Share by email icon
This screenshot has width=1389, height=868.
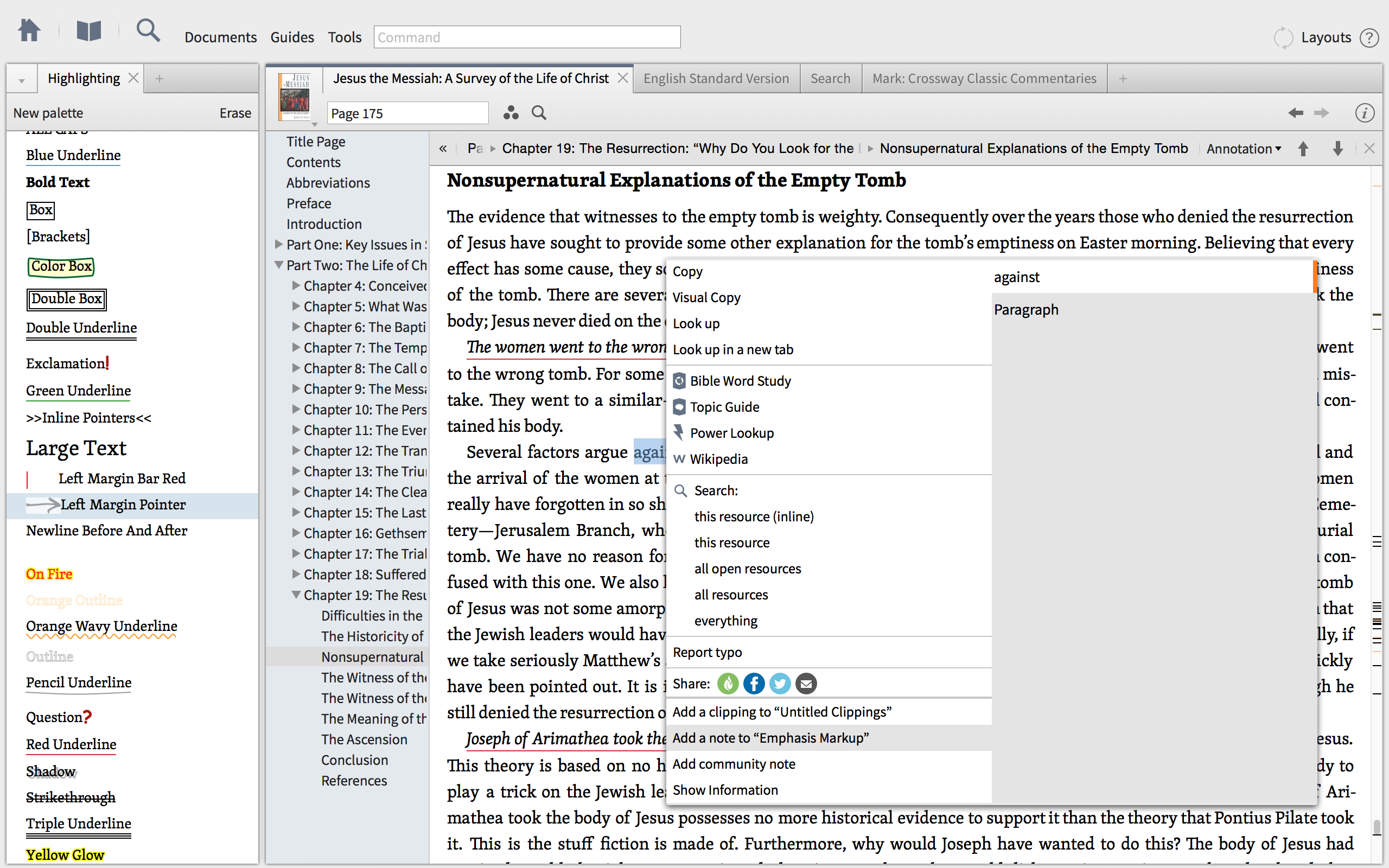[806, 683]
